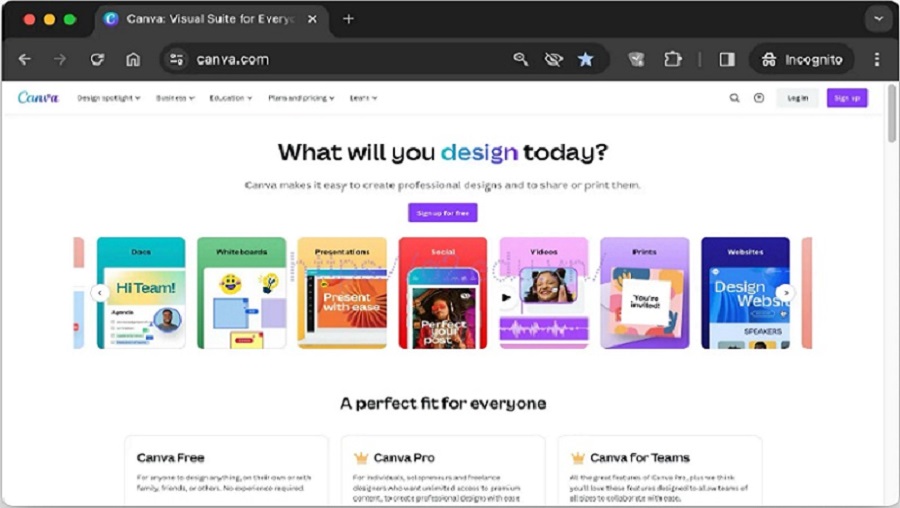Viewport: 900px width, 508px height.
Task: Open the Canva site search magnifier icon
Action: 734,98
